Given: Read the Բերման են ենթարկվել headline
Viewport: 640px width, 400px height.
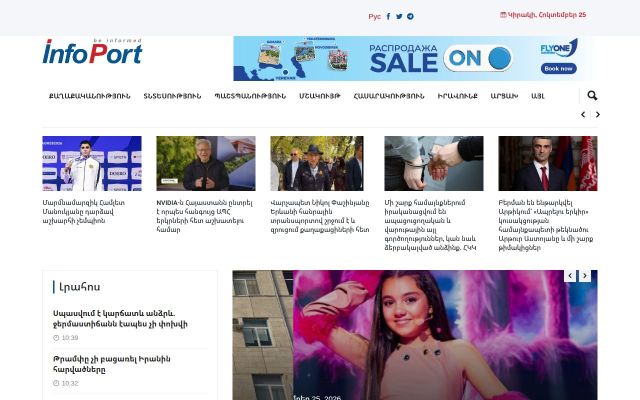Looking at the screenshot, I should 546,225.
